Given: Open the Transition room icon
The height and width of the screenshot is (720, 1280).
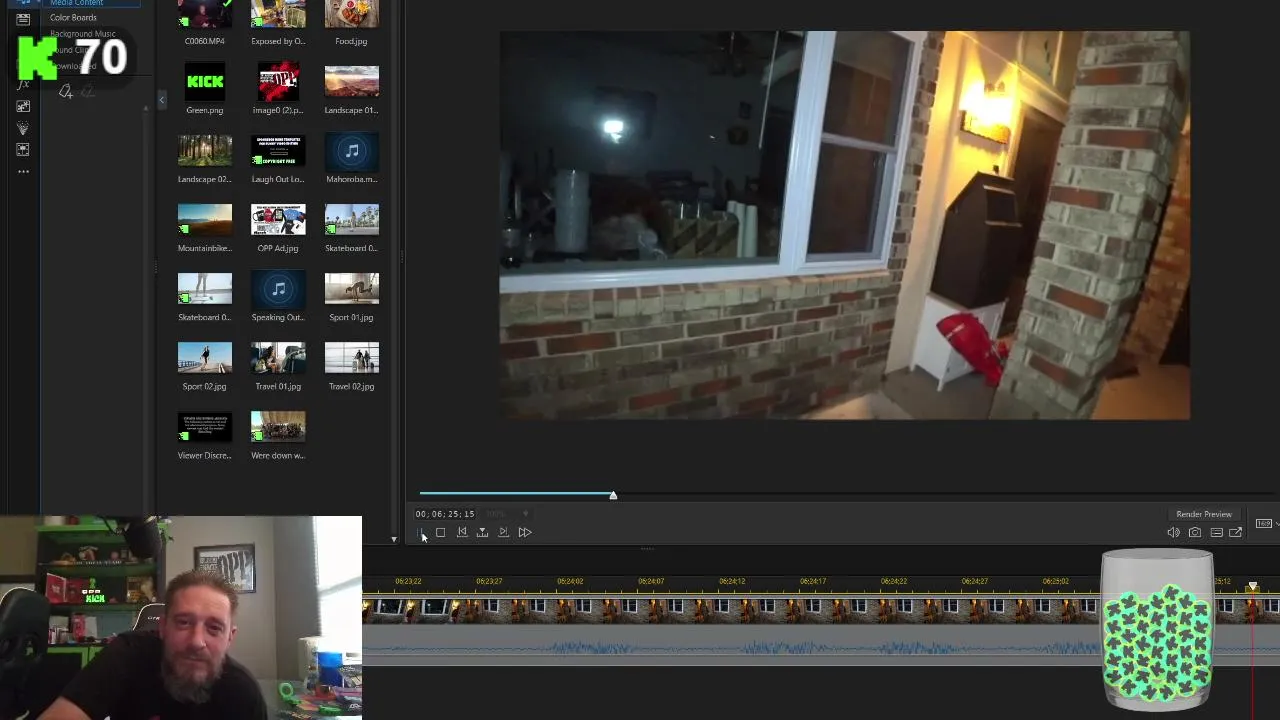Looking at the screenshot, I should [x=23, y=150].
